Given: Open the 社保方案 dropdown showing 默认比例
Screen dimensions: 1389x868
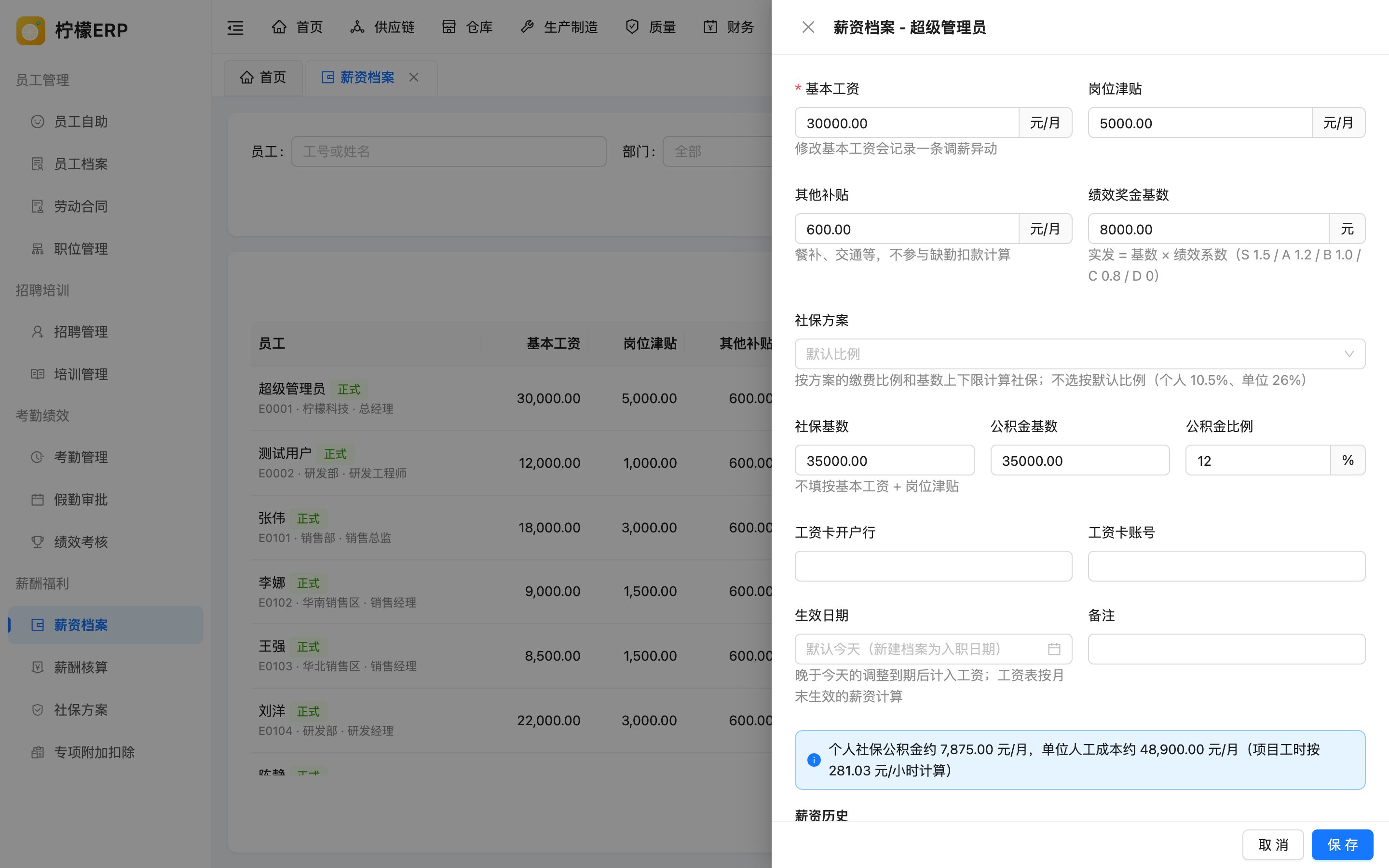Looking at the screenshot, I should point(1080,353).
